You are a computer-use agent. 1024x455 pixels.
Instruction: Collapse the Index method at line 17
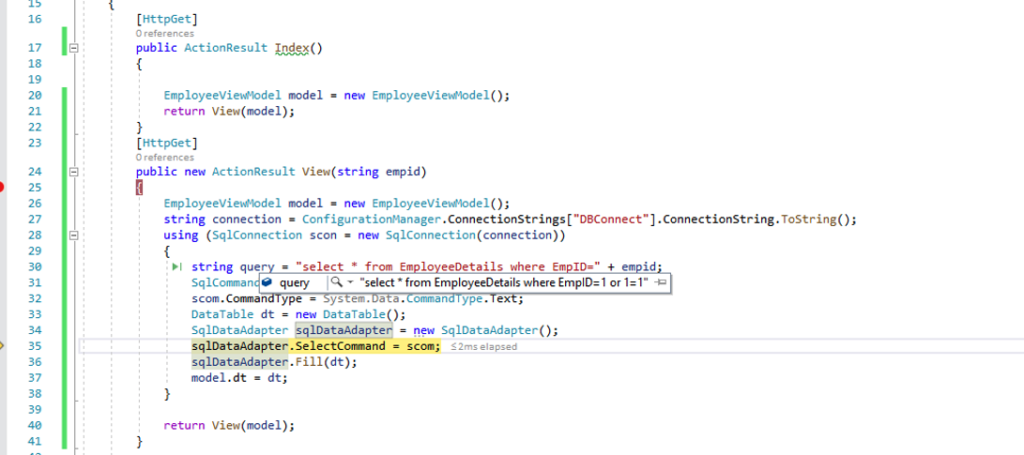coord(75,47)
